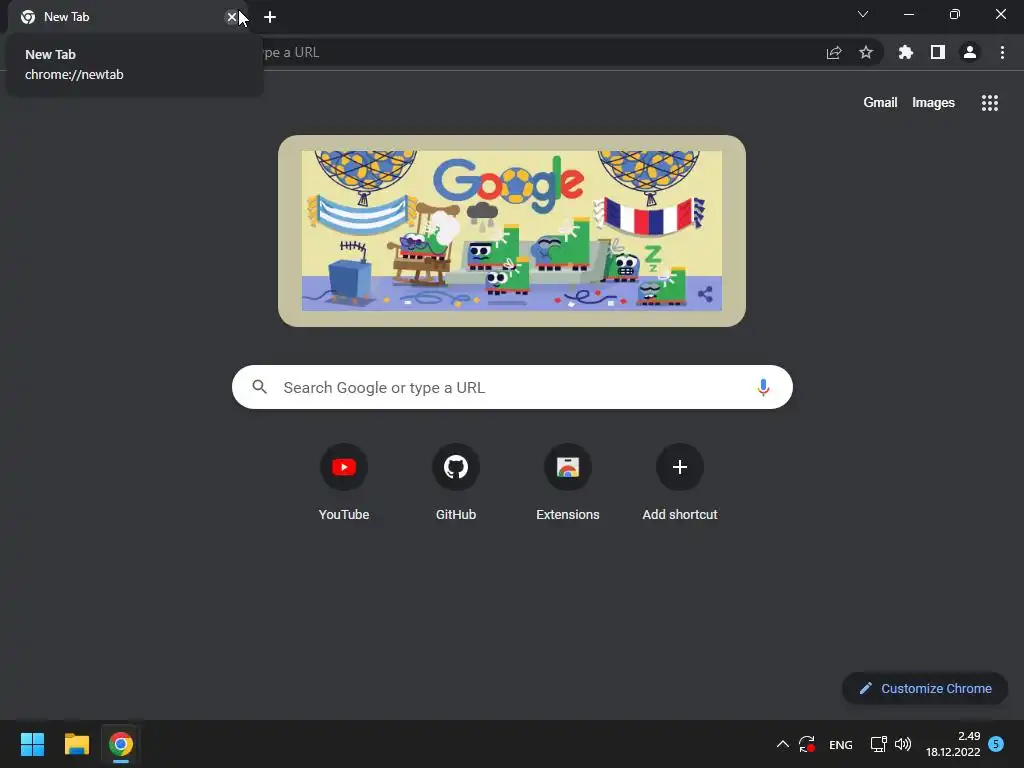Screen dimensions: 1024x768
Task: Share this page icon in address bar
Action: 834,52
